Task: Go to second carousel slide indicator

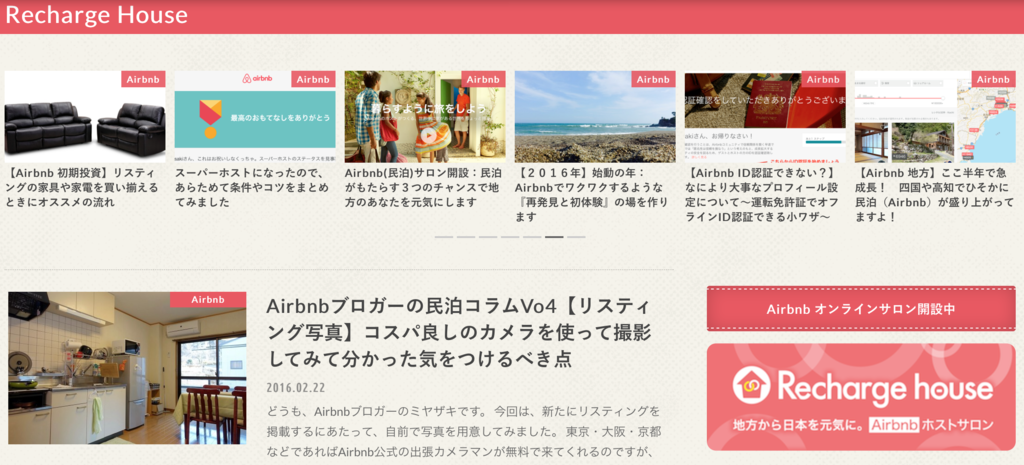Action: 466,236
